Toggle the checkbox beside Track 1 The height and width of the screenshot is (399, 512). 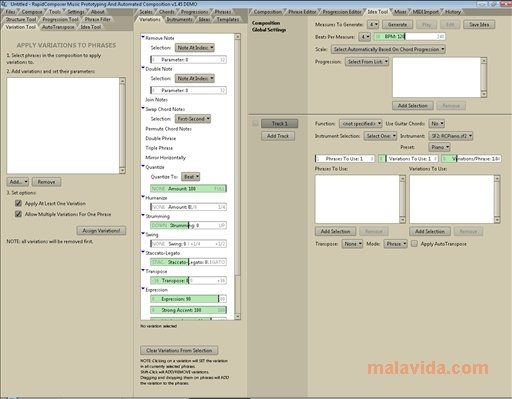point(255,124)
